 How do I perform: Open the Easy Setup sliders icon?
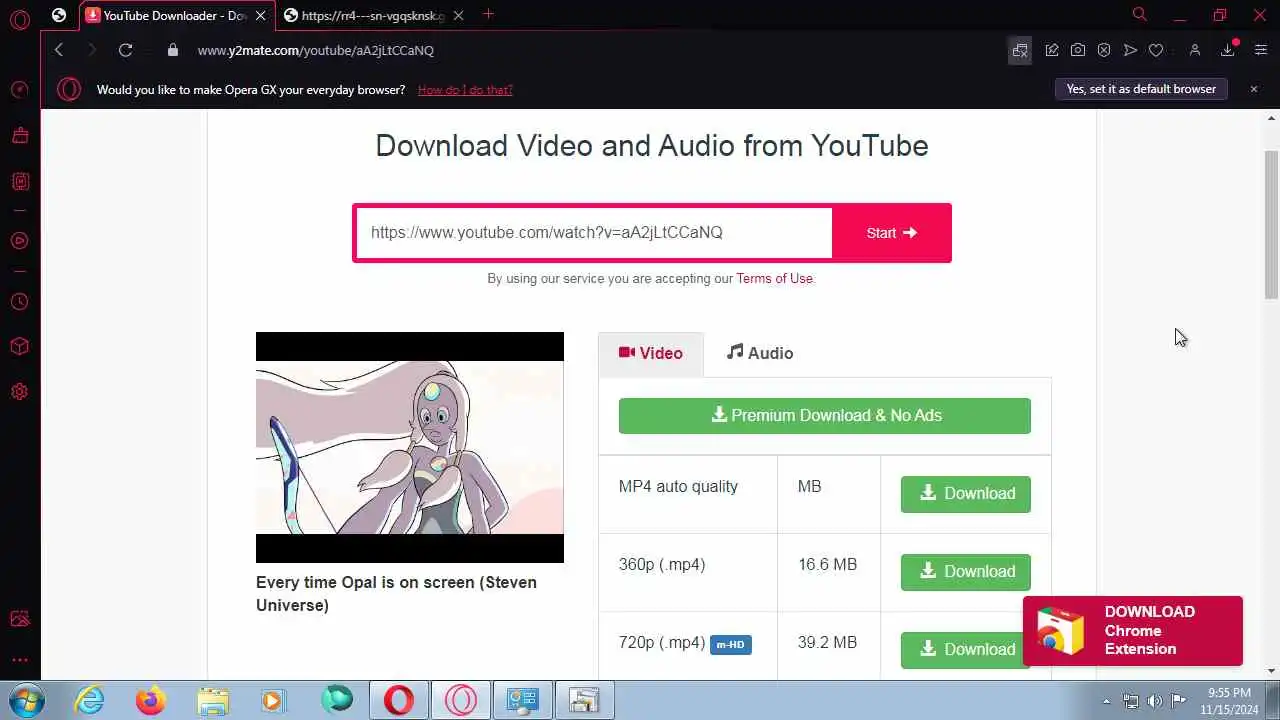click(x=1260, y=50)
